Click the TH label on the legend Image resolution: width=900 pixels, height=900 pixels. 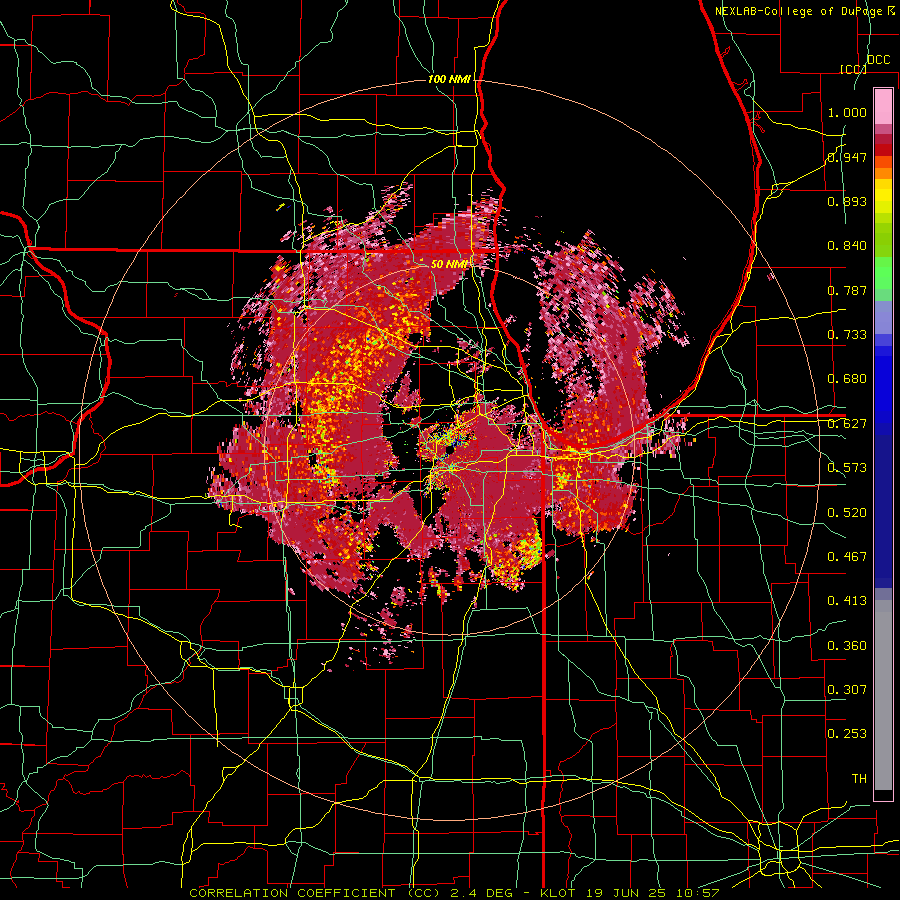click(x=859, y=779)
